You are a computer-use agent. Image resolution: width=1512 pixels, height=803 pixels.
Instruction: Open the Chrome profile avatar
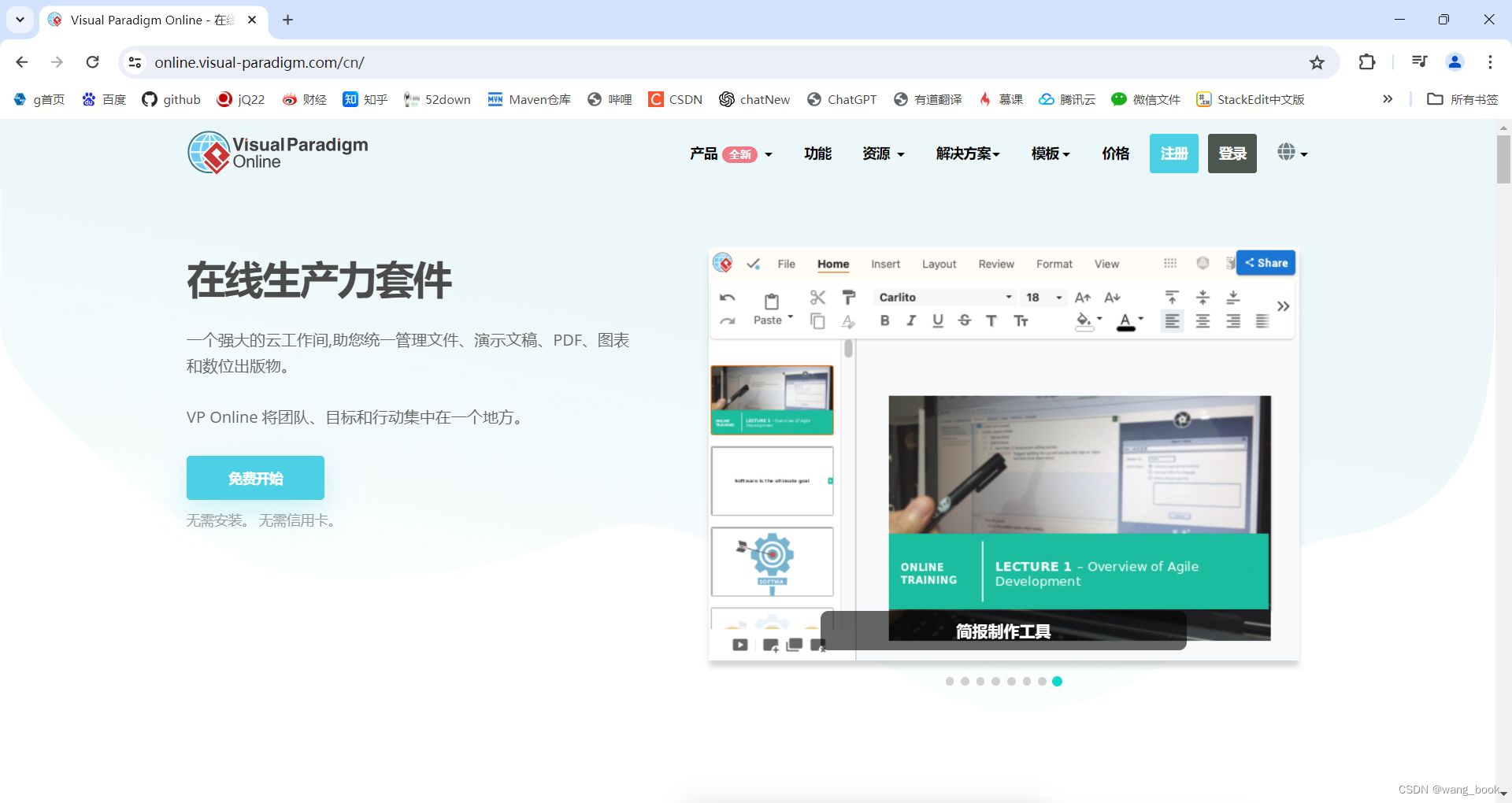click(1455, 62)
